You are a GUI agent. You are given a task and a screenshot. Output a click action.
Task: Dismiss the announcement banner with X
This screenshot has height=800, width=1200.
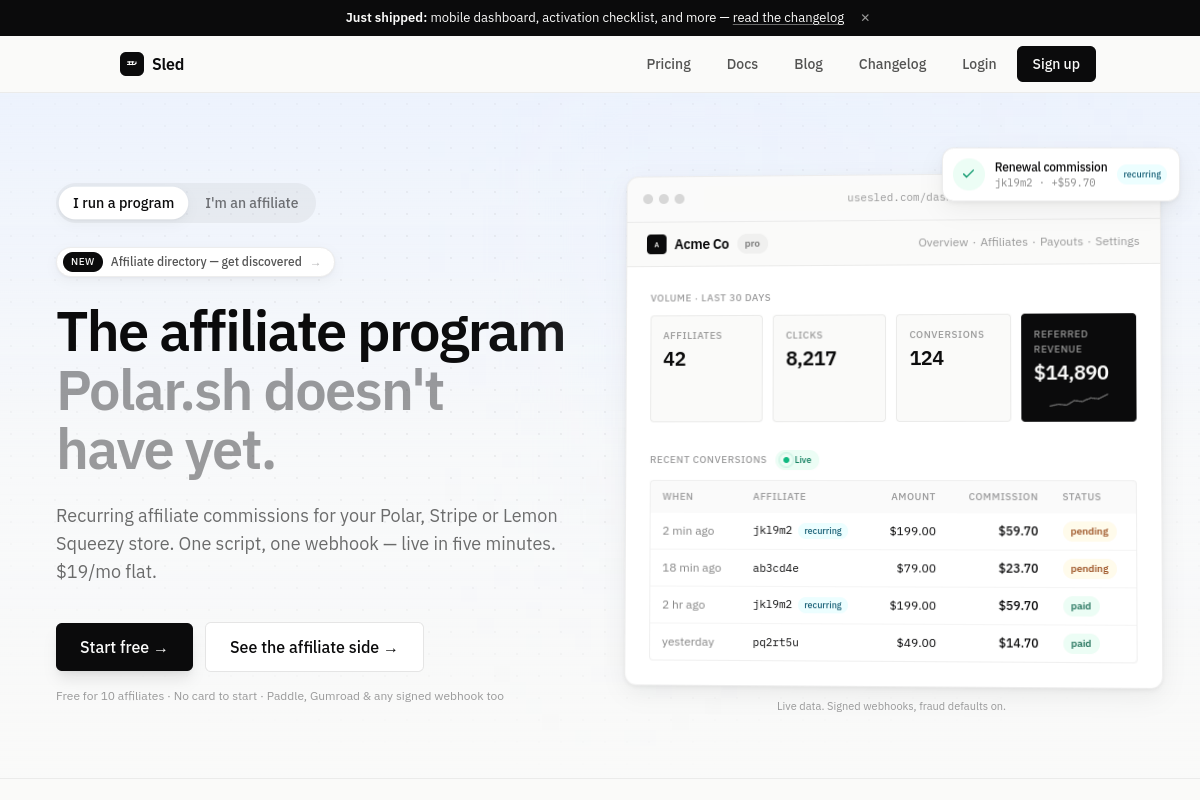pos(865,18)
